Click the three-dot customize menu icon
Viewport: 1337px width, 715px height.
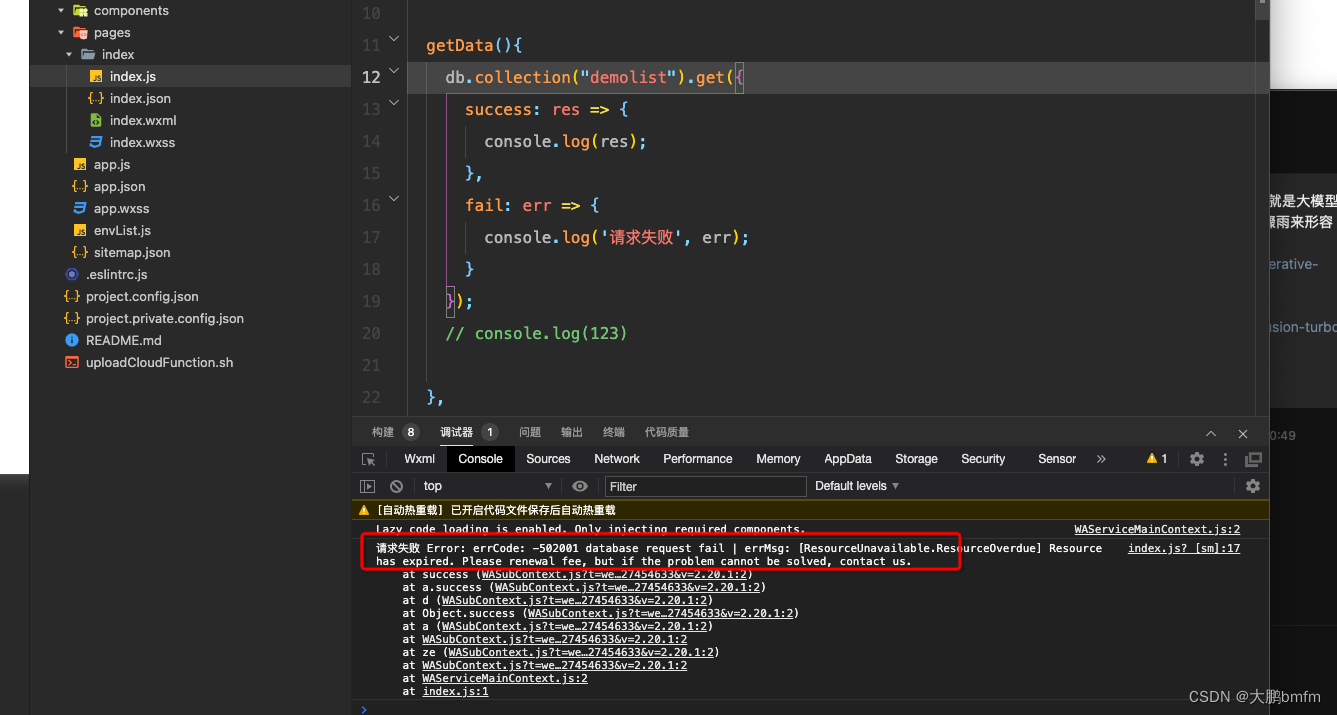point(1225,459)
